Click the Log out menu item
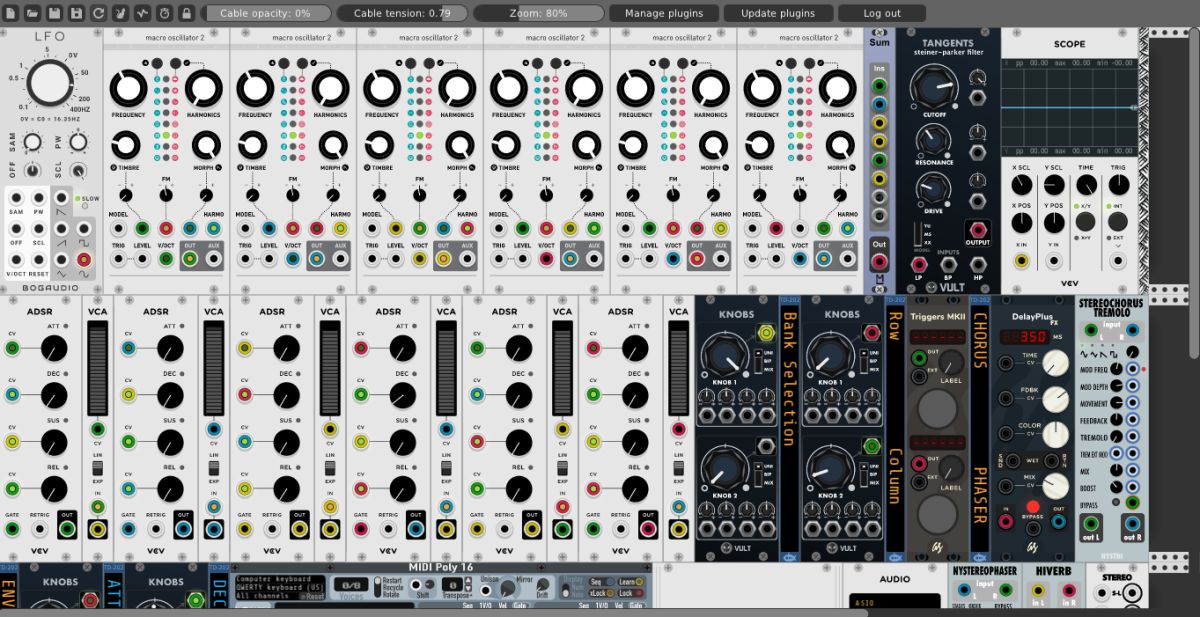Viewport: 1200px width, 617px height. point(881,13)
